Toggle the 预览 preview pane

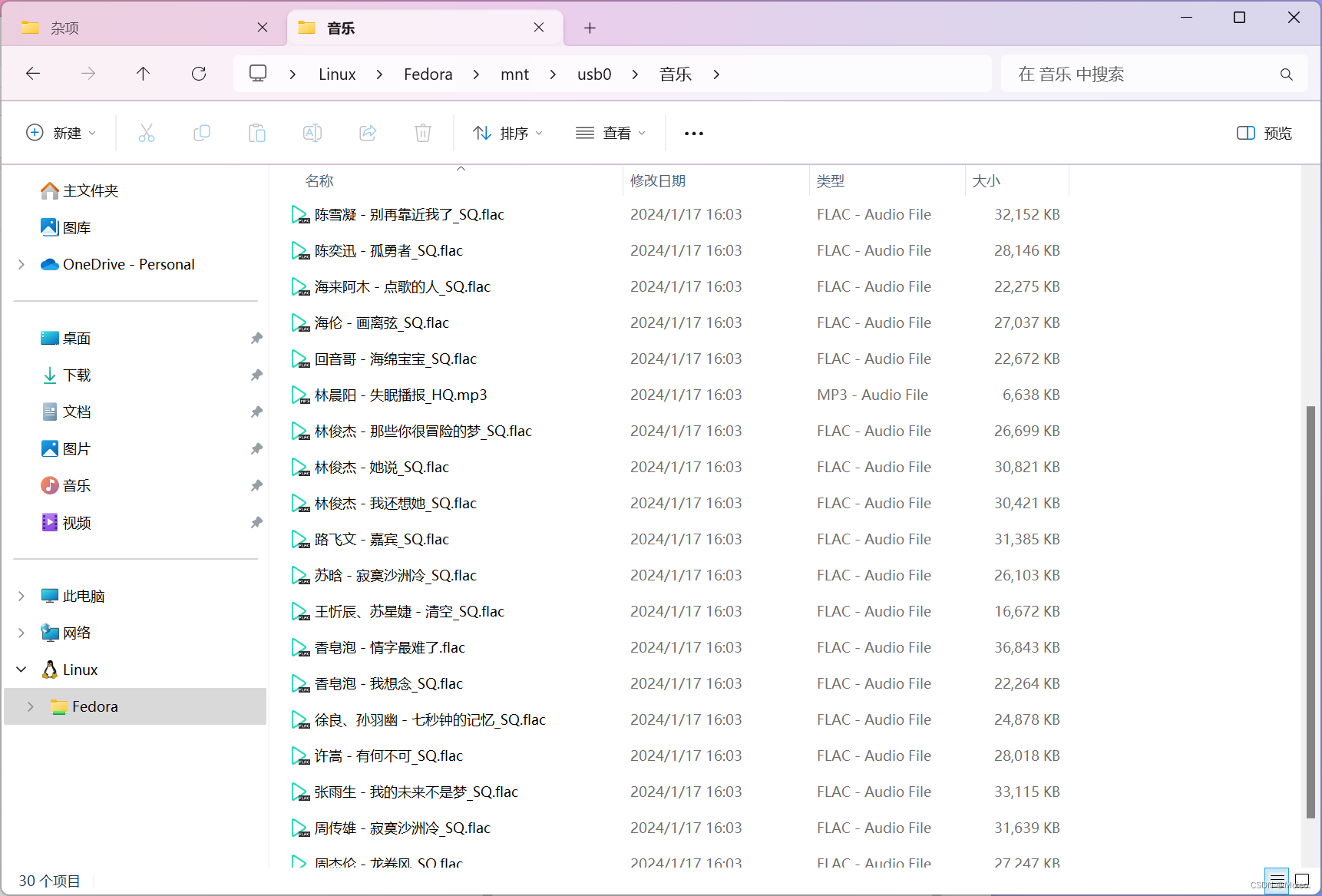click(x=1264, y=133)
